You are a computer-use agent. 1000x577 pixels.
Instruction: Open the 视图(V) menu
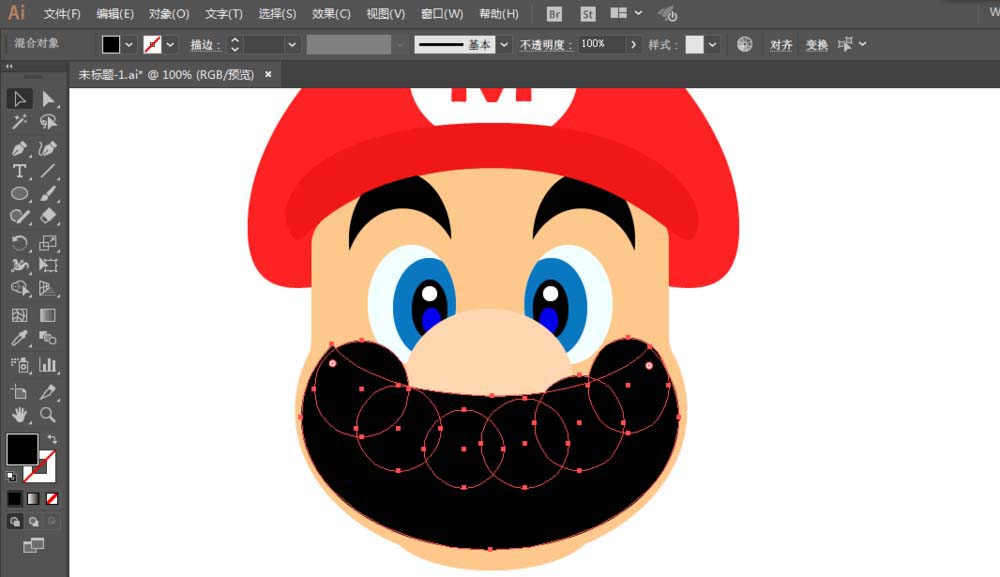pos(385,13)
